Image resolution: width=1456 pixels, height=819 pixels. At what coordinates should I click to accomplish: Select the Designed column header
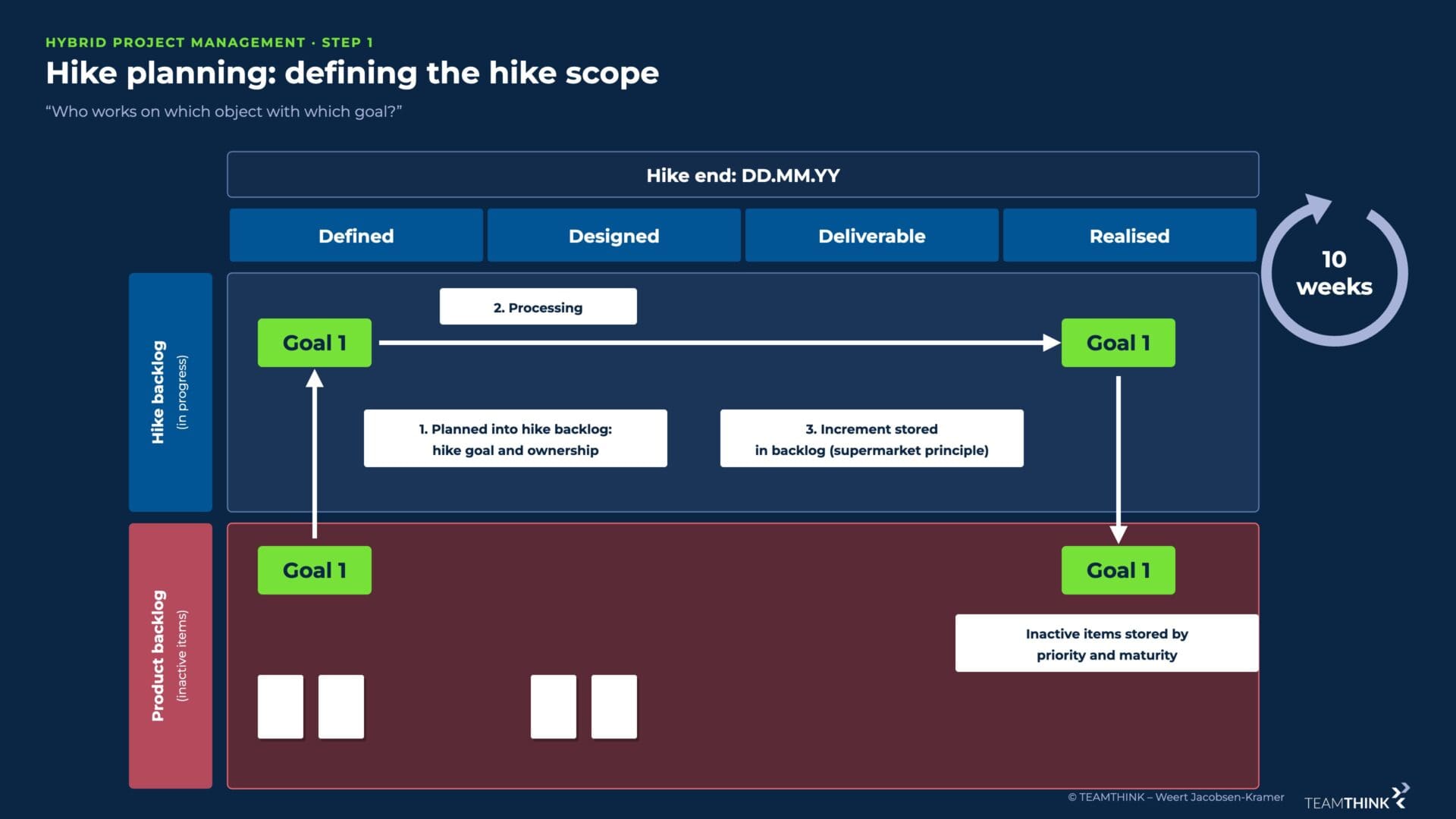tap(613, 236)
